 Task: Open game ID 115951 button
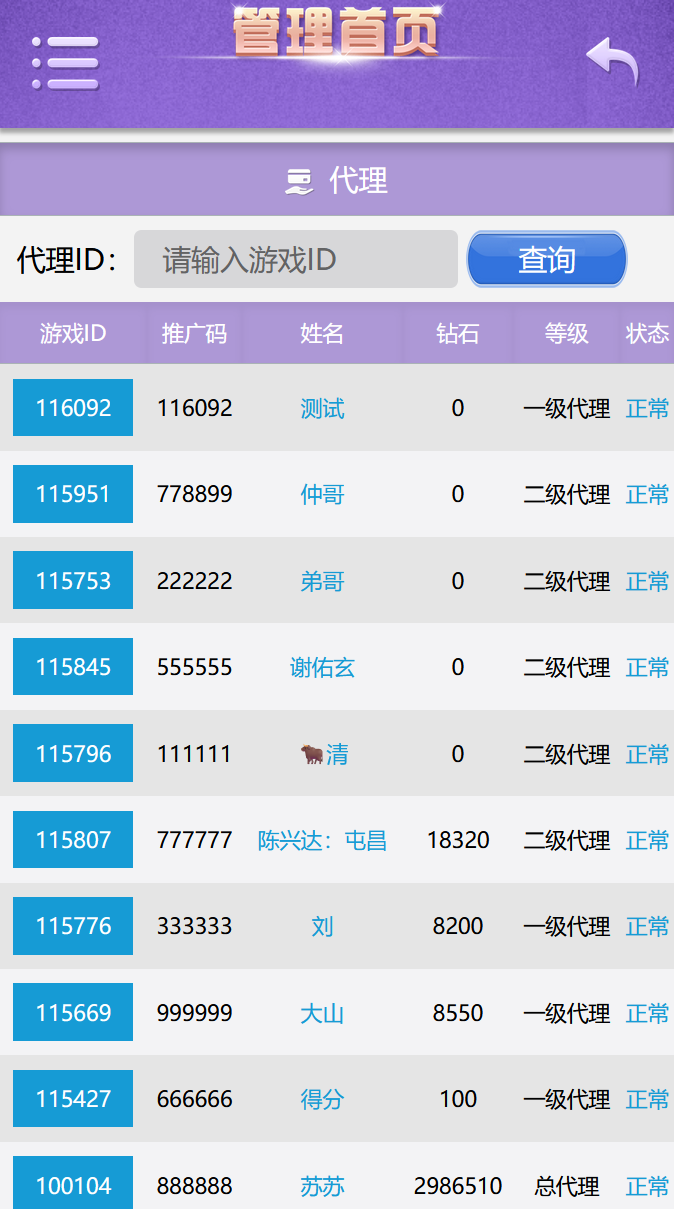tap(73, 494)
